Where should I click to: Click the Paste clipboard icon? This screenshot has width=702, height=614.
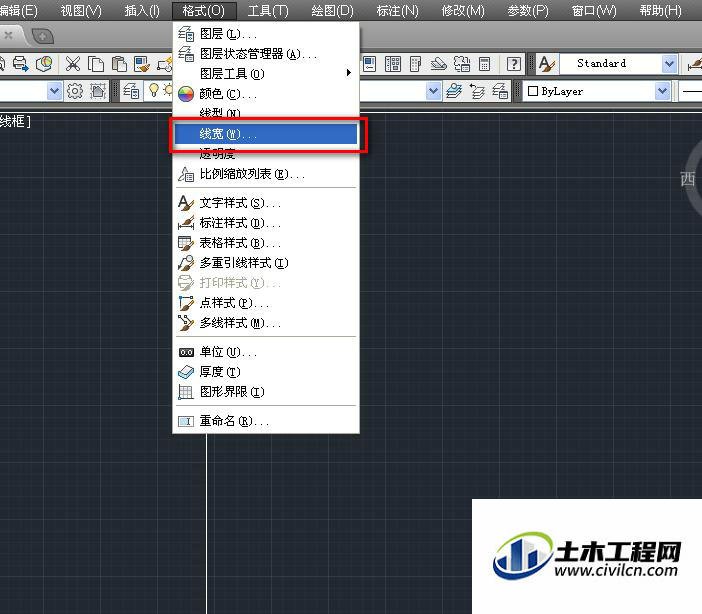[x=119, y=64]
